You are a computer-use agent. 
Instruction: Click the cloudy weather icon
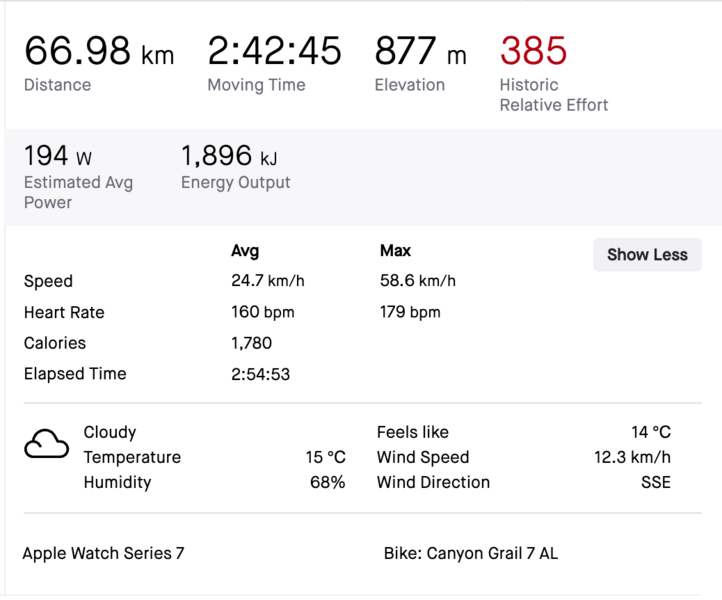pos(46,442)
